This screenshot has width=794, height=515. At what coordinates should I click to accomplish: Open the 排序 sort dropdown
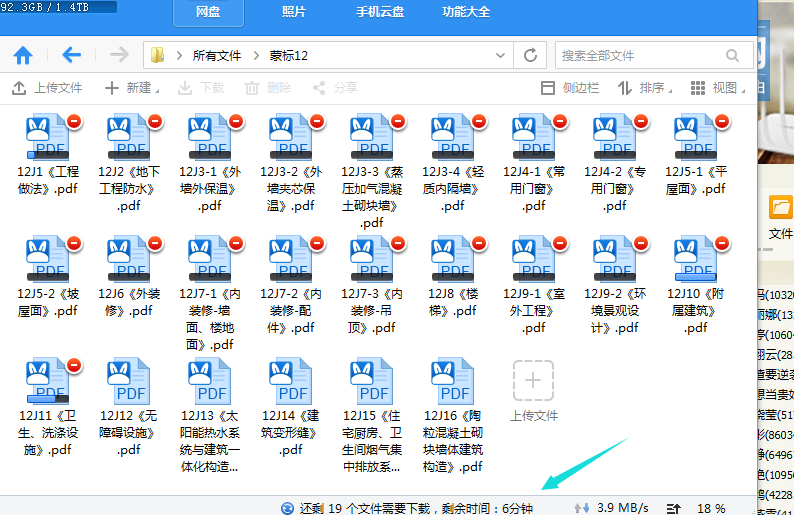pos(645,88)
